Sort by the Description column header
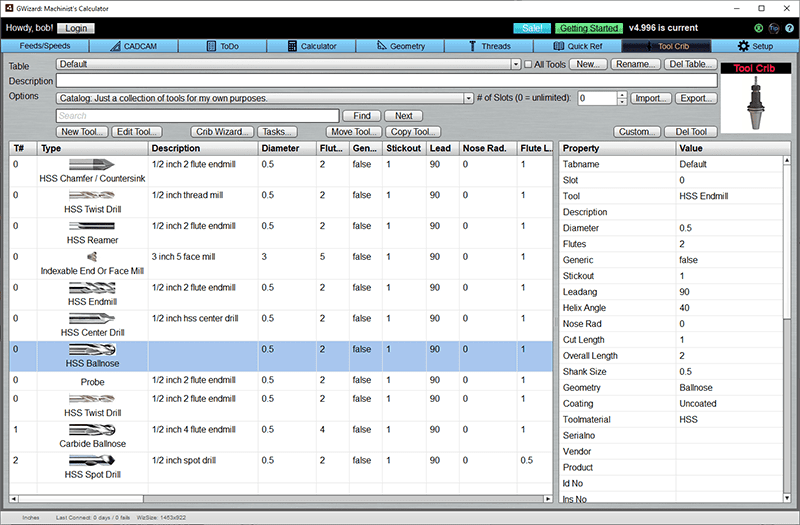This screenshot has height=525, width=800. click(203, 148)
